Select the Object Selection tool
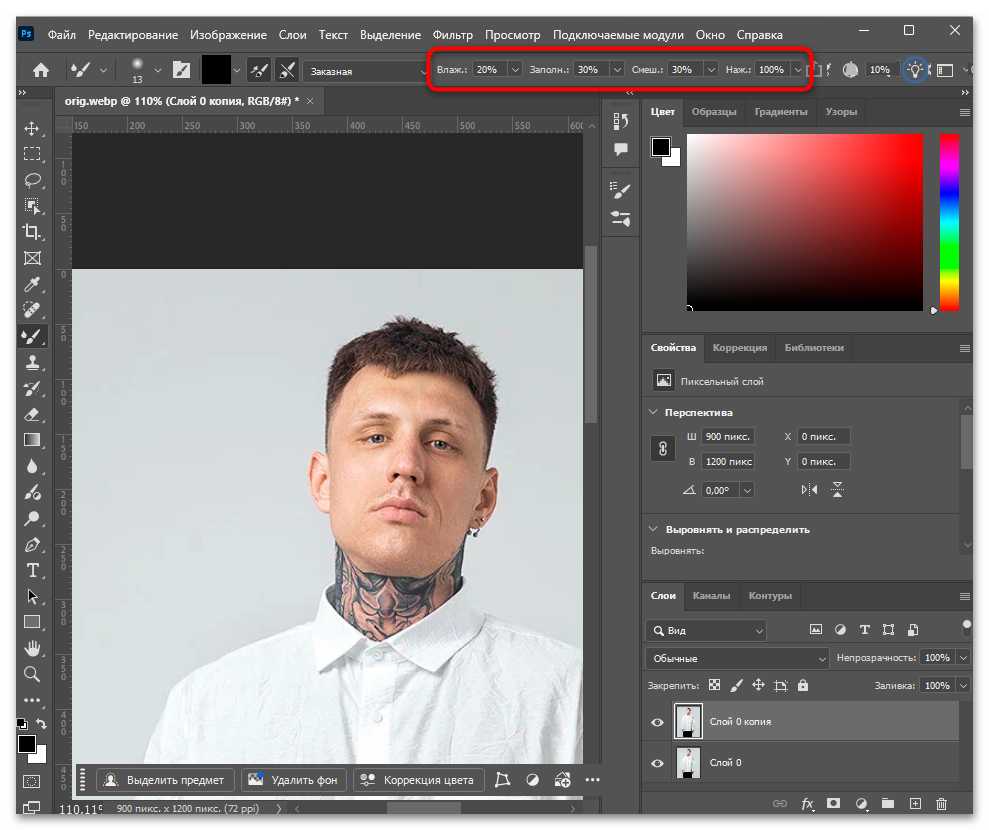 coord(32,206)
